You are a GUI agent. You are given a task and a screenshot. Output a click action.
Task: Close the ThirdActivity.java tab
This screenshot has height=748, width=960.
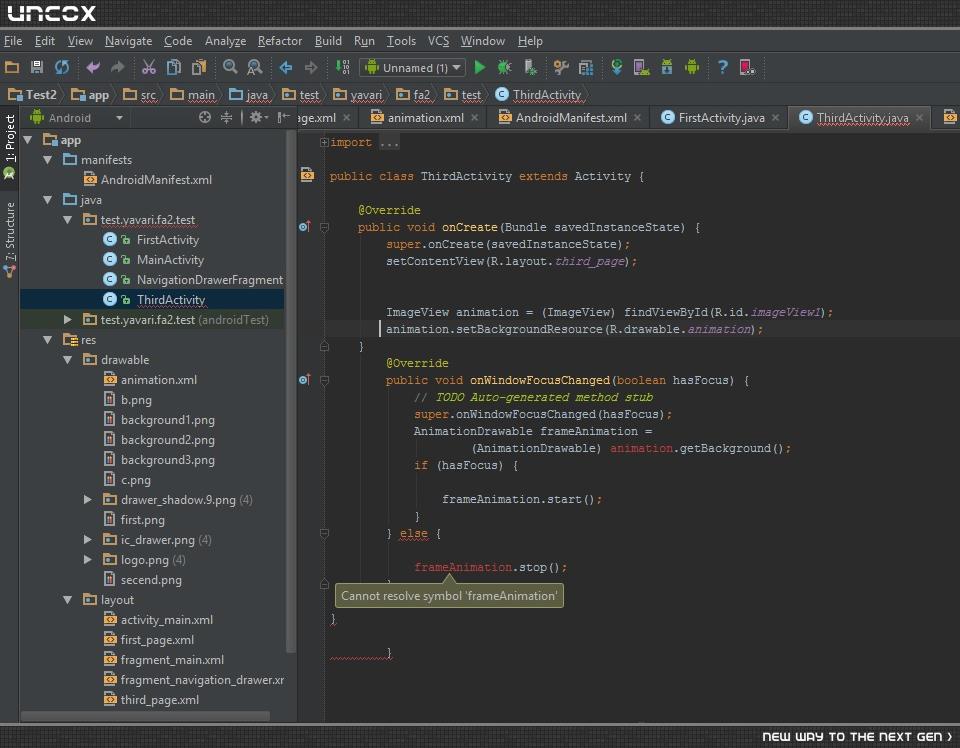point(919,118)
